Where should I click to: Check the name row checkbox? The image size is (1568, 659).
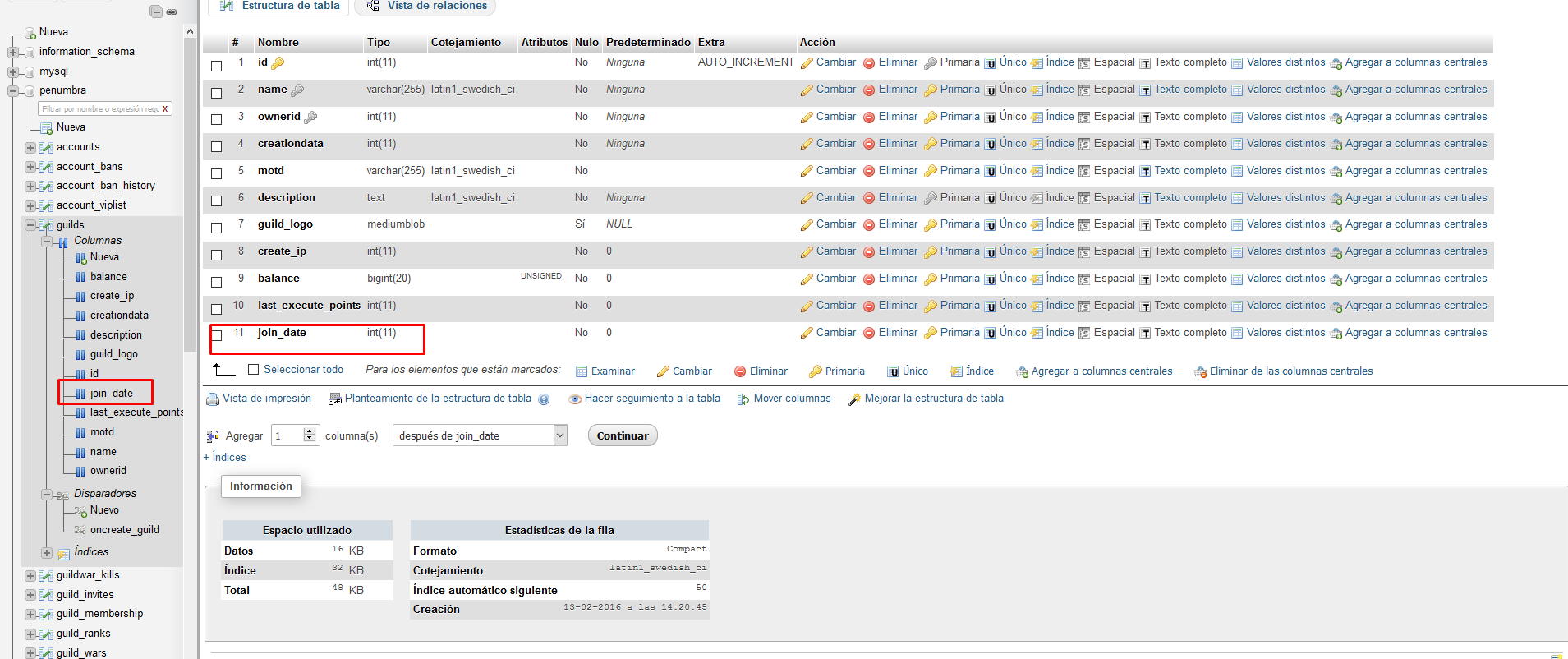217,93
